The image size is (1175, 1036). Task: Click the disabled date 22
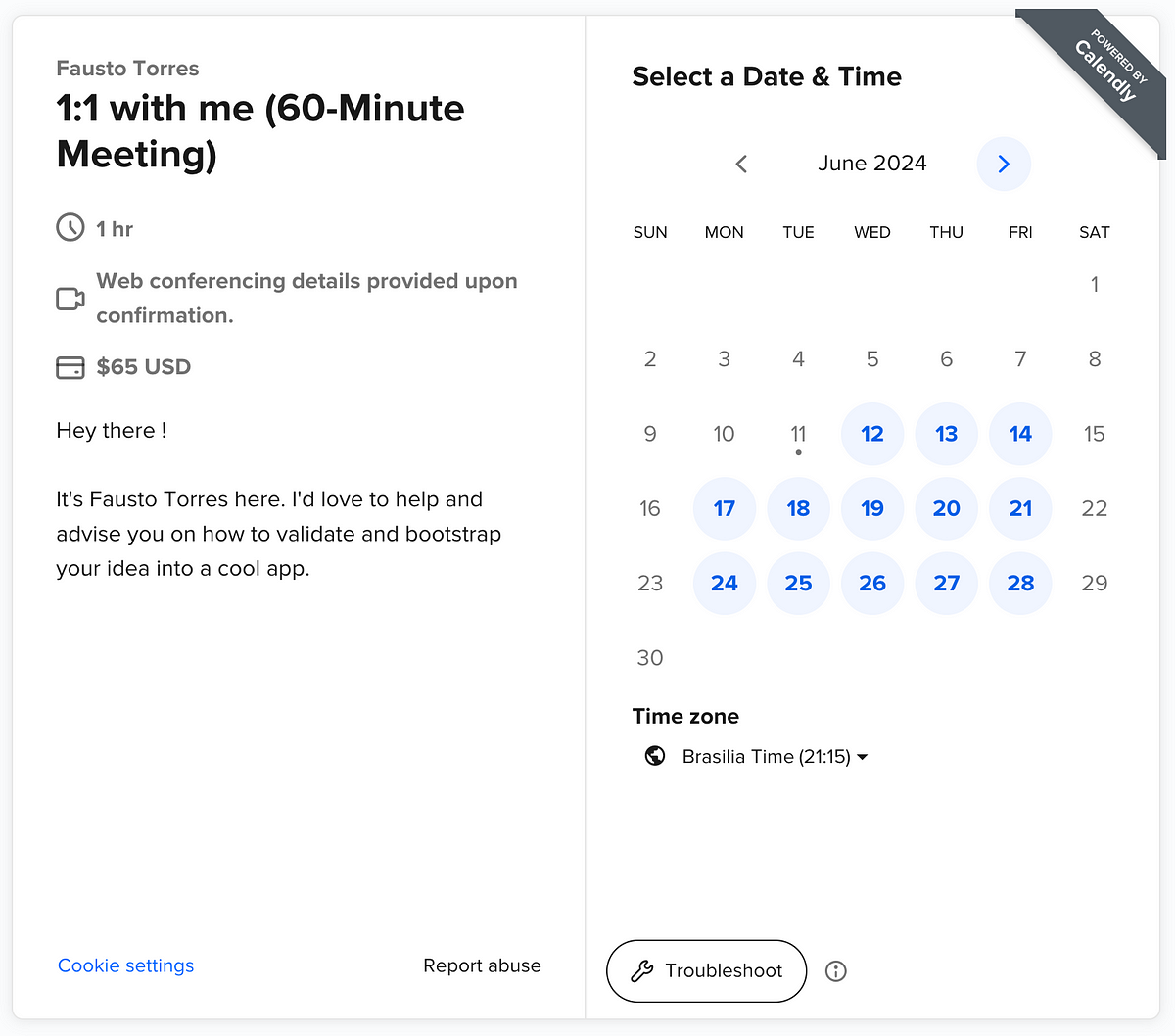tap(1095, 508)
